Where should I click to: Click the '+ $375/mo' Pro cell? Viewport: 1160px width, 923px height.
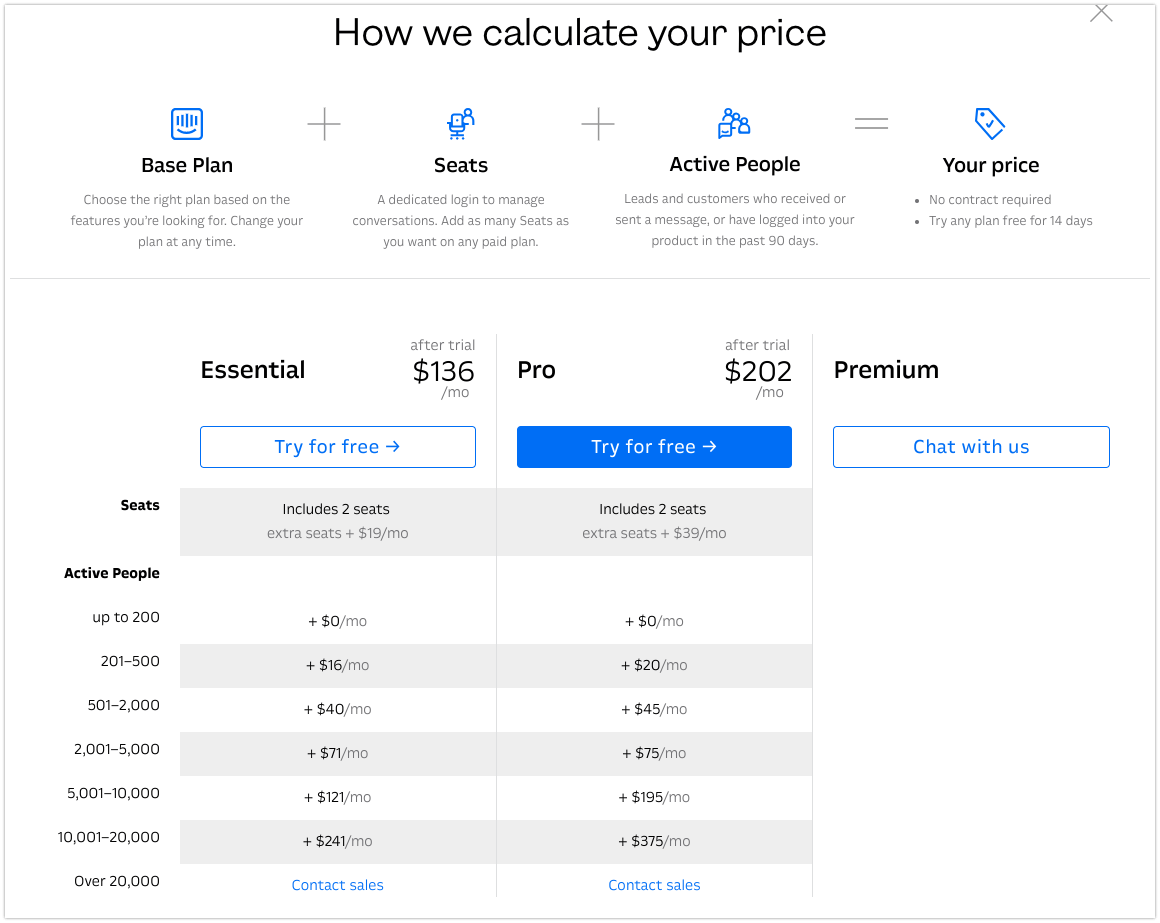coord(654,842)
